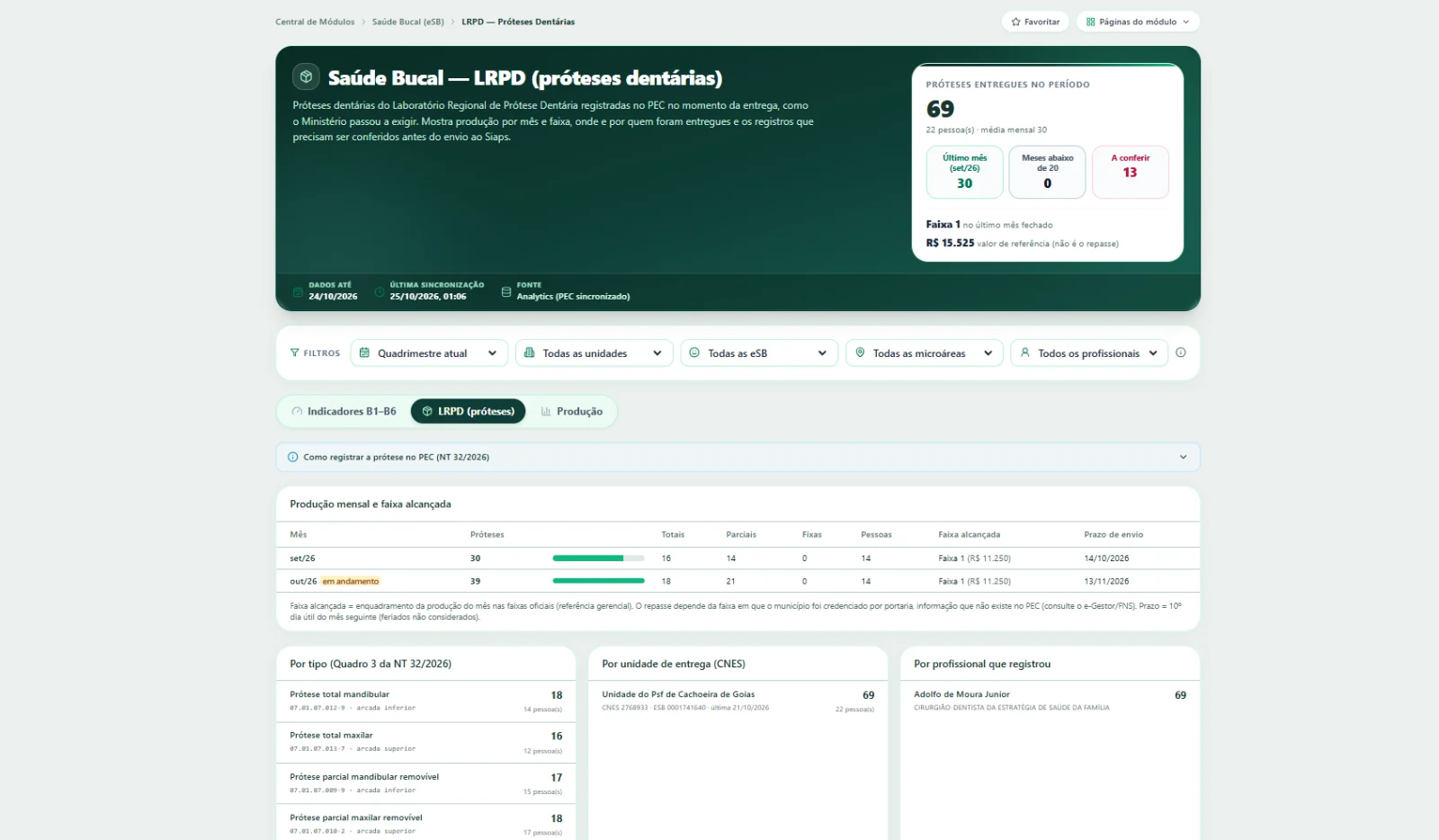Select the LRPD (próteses) tab
Screen dimensions: 1439x840
click(x=468, y=411)
